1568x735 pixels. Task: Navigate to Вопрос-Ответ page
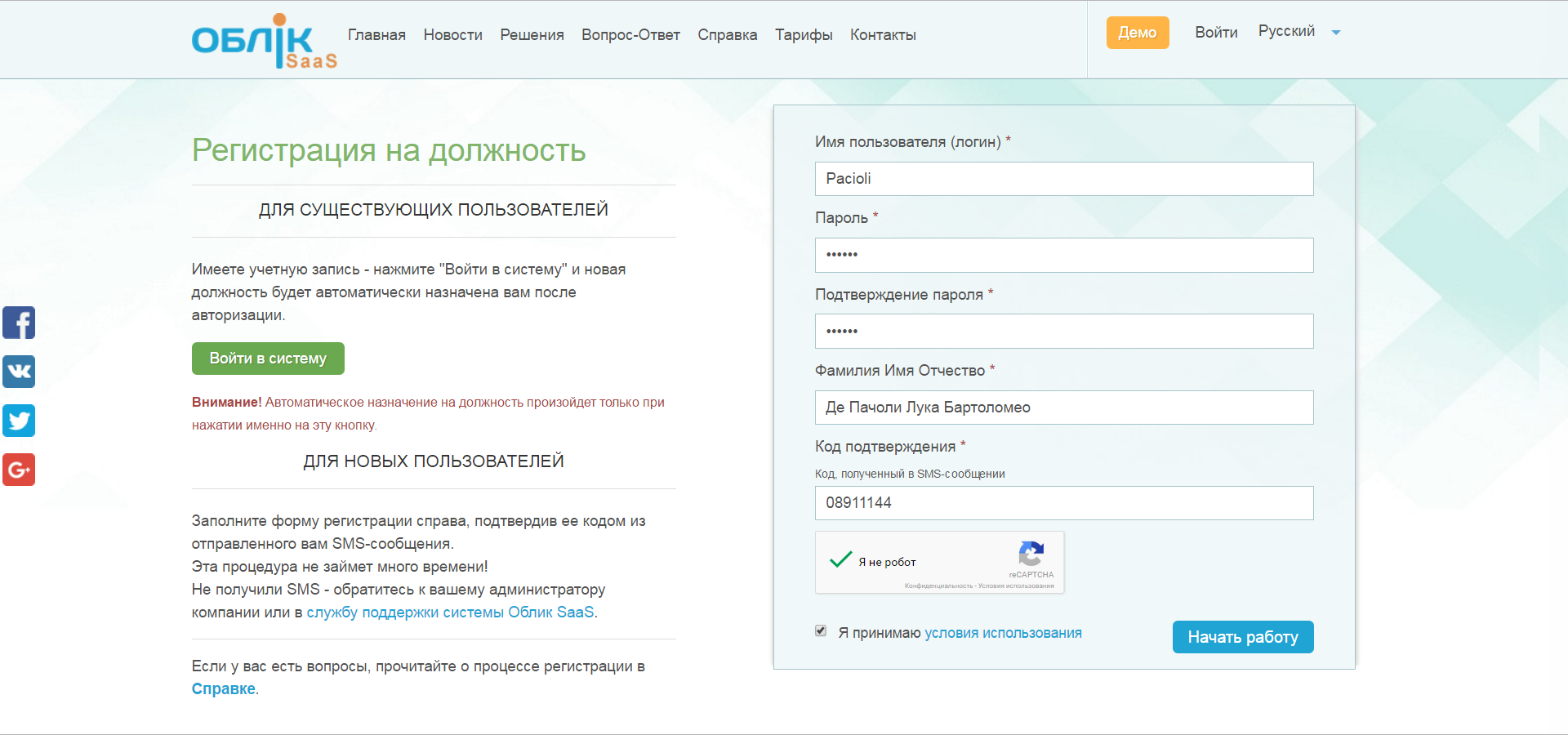coord(630,35)
